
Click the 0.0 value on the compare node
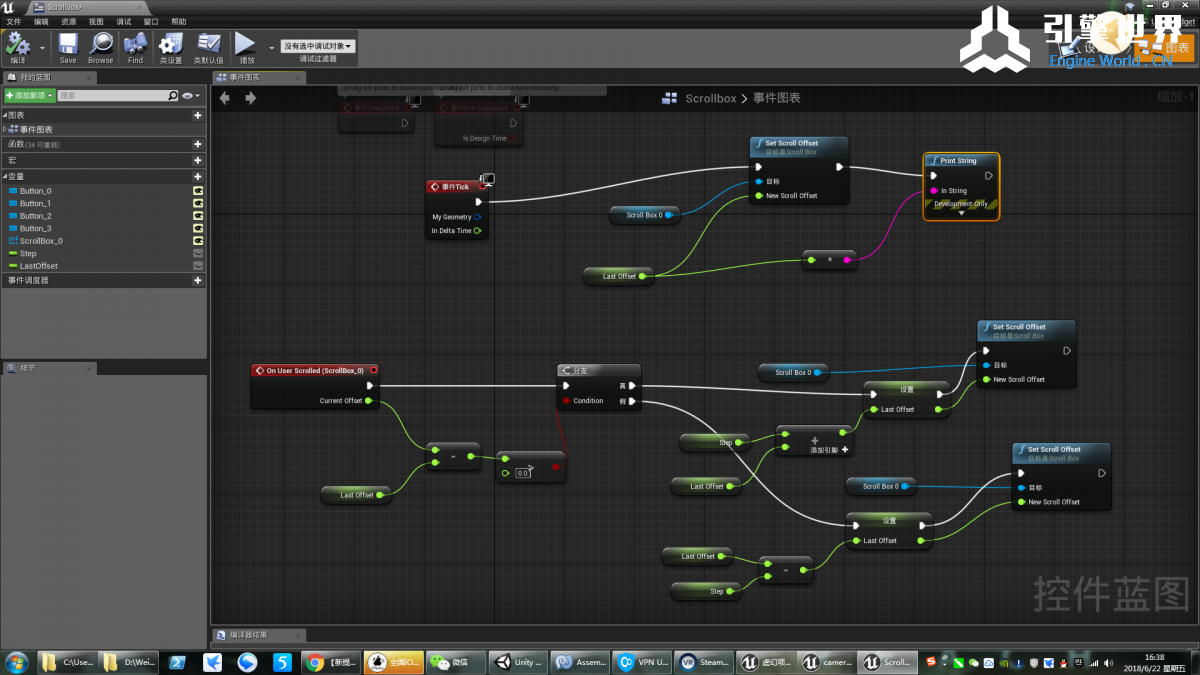[522, 473]
